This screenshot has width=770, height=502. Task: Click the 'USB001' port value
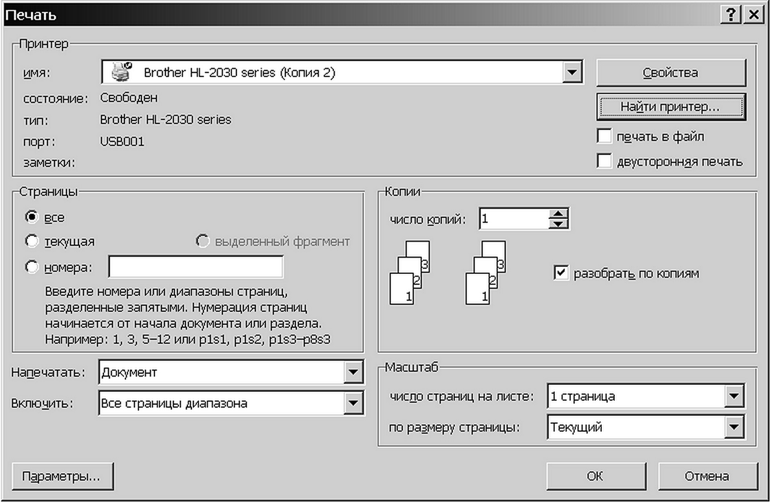point(122,141)
